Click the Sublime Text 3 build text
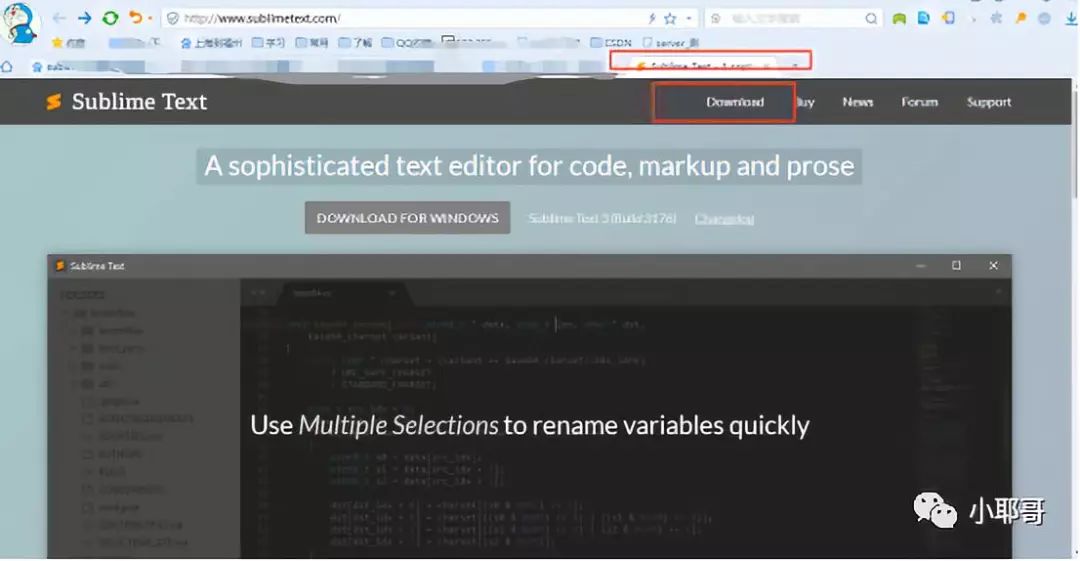 [602, 218]
